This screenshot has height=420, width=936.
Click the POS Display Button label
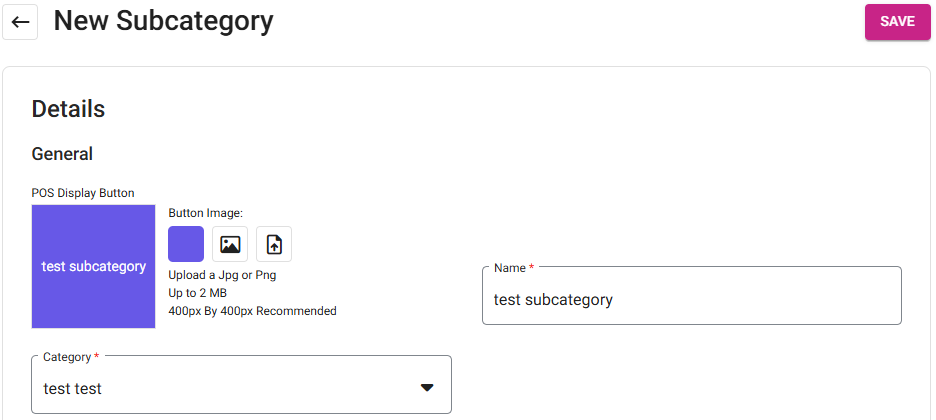[x=83, y=193]
